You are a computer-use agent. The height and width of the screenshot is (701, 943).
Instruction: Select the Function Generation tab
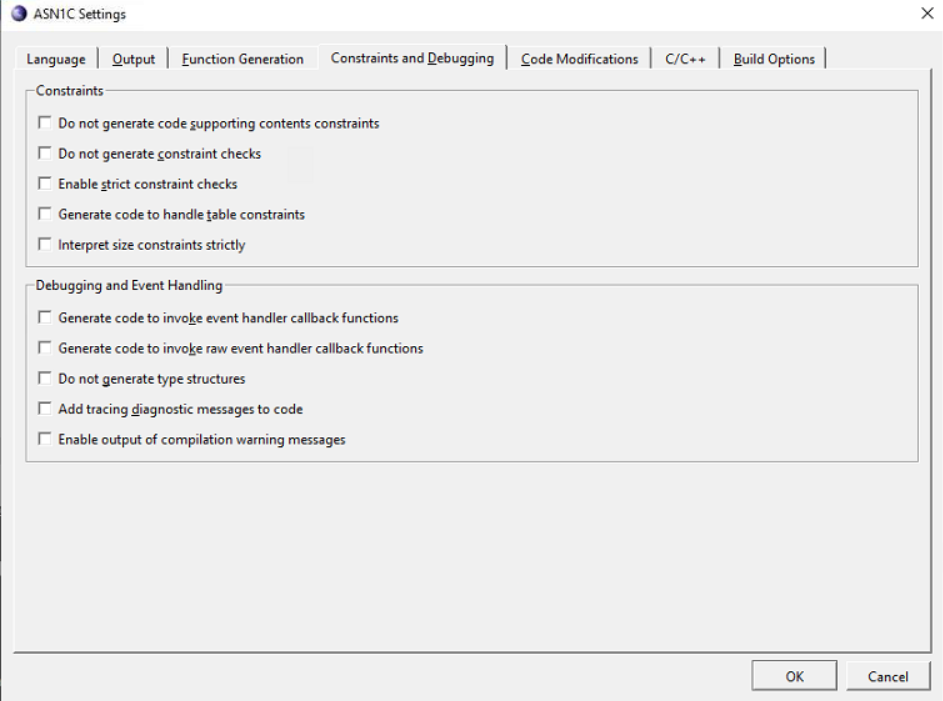(243, 59)
